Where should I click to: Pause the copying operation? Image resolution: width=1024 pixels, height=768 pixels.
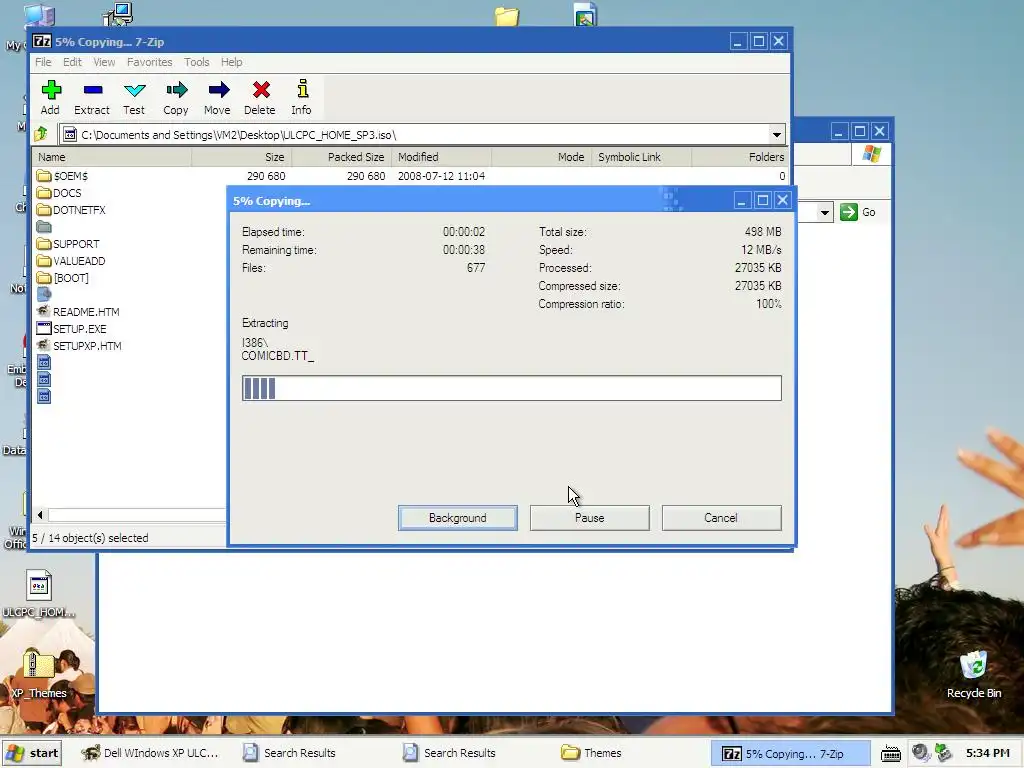coord(590,518)
